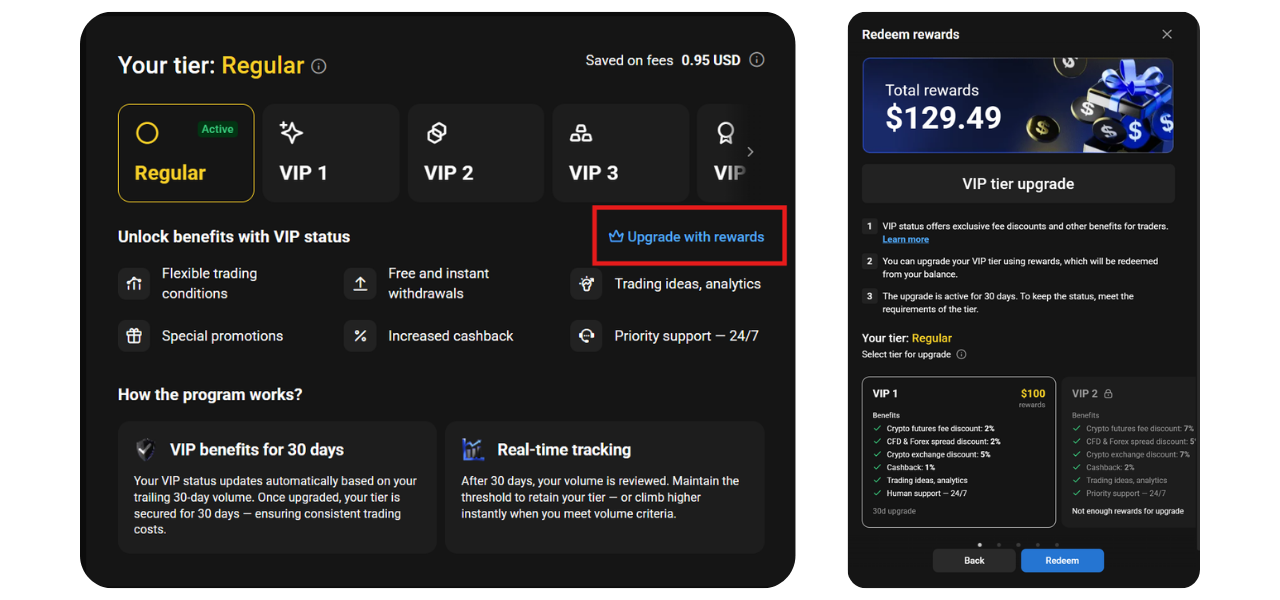Click 'How the program works?' heading
Viewport: 1280px width, 600px height.
[x=210, y=395]
